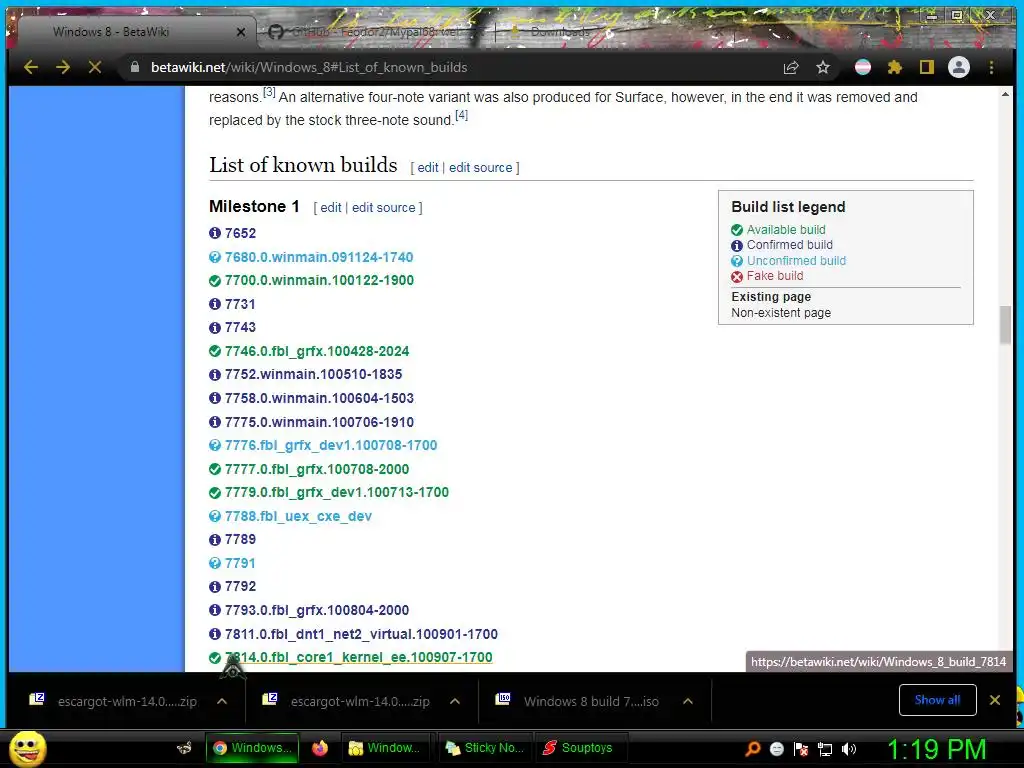Go forward in browser history
This screenshot has width=1024, height=768.
click(x=63, y=67)
